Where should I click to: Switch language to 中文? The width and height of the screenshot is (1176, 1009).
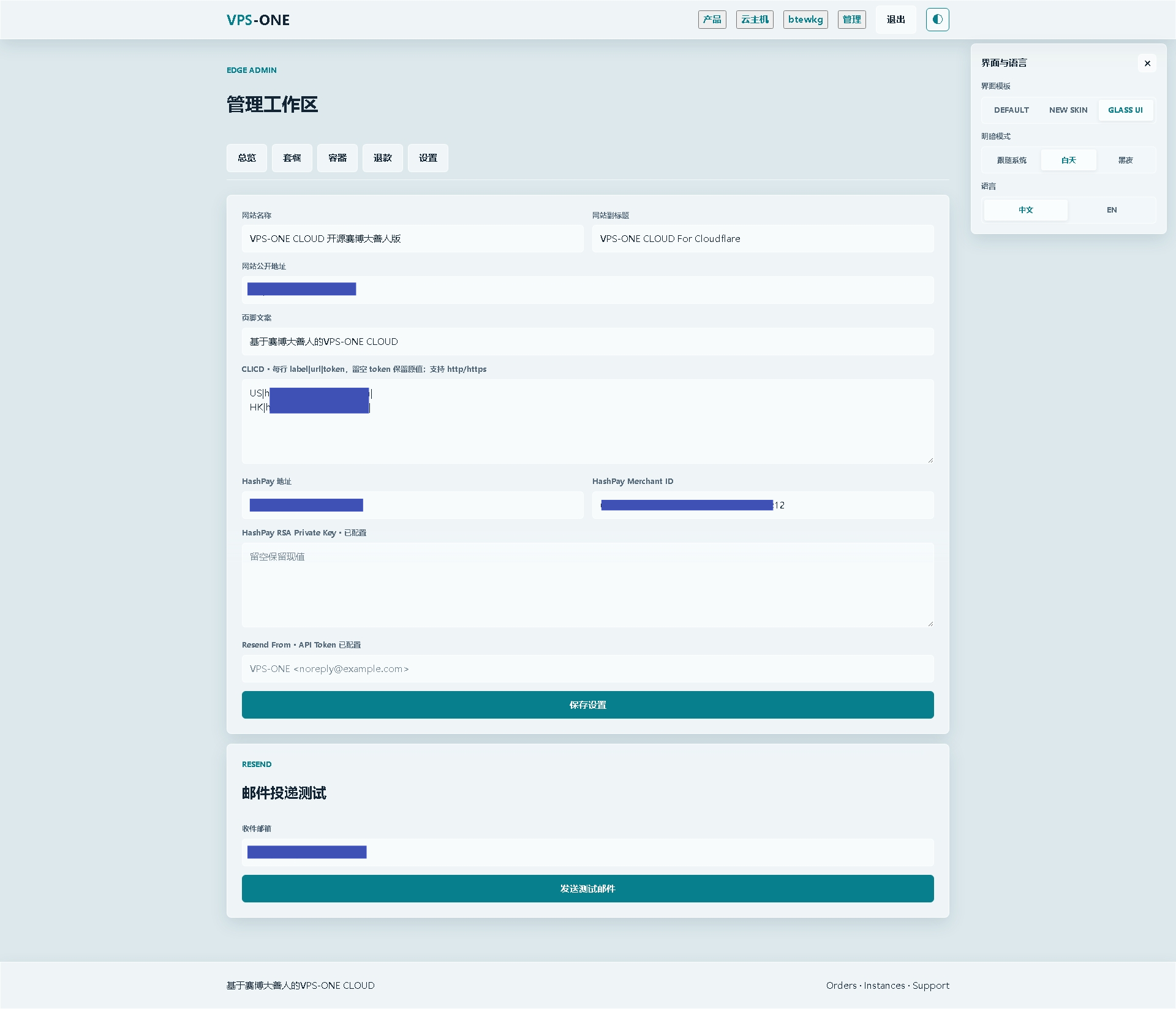[x=1026, y=210]
